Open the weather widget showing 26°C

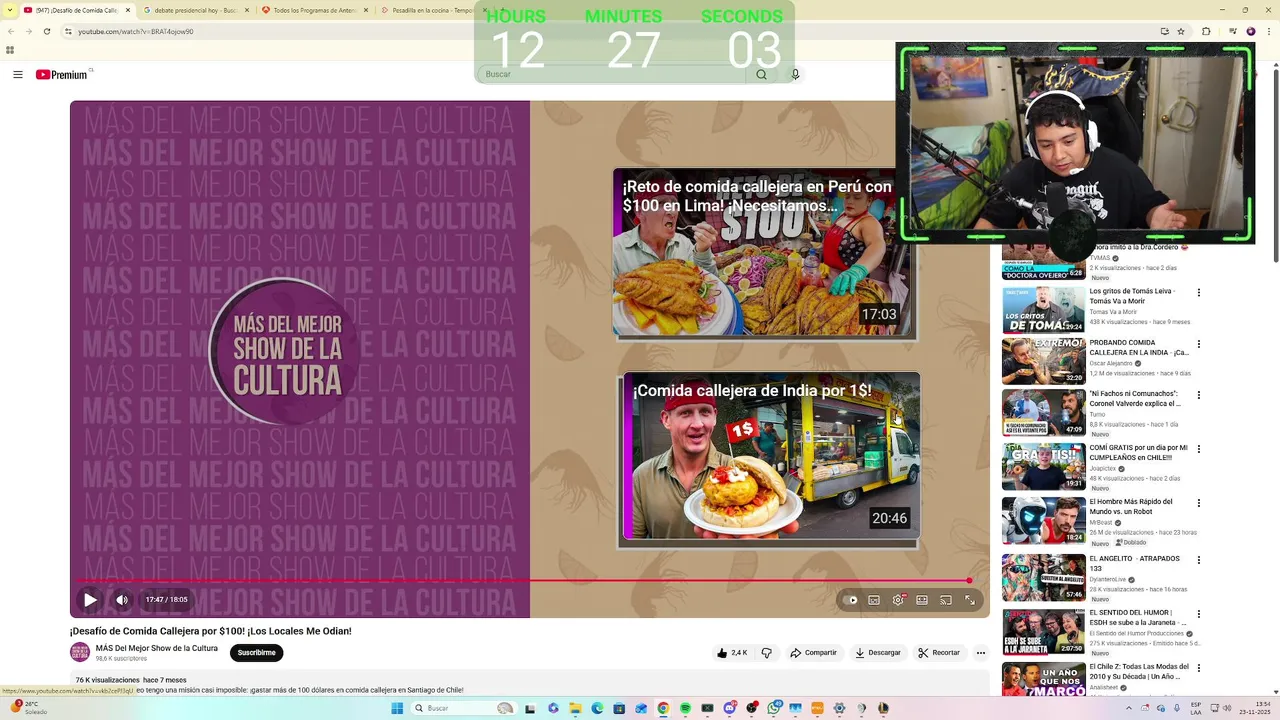coord(30,707)
